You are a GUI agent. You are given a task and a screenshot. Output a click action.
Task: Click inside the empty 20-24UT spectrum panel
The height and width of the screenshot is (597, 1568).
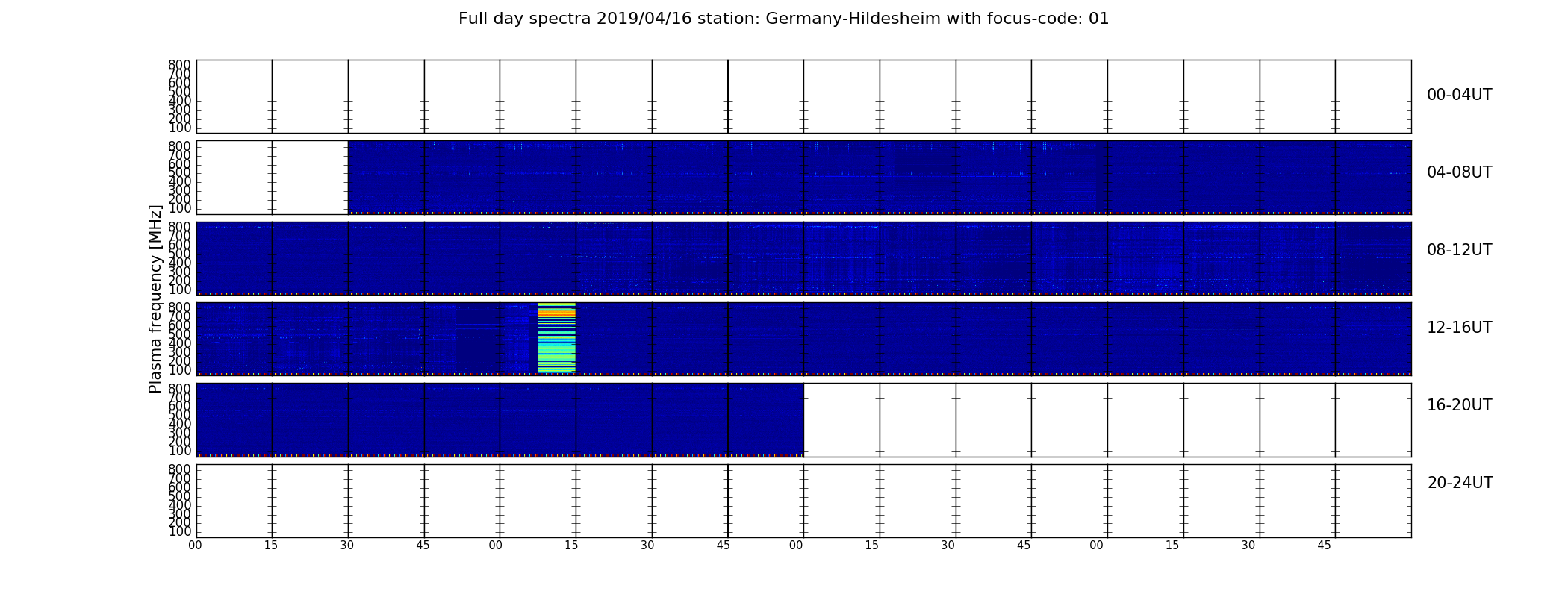tap(803, 501)
